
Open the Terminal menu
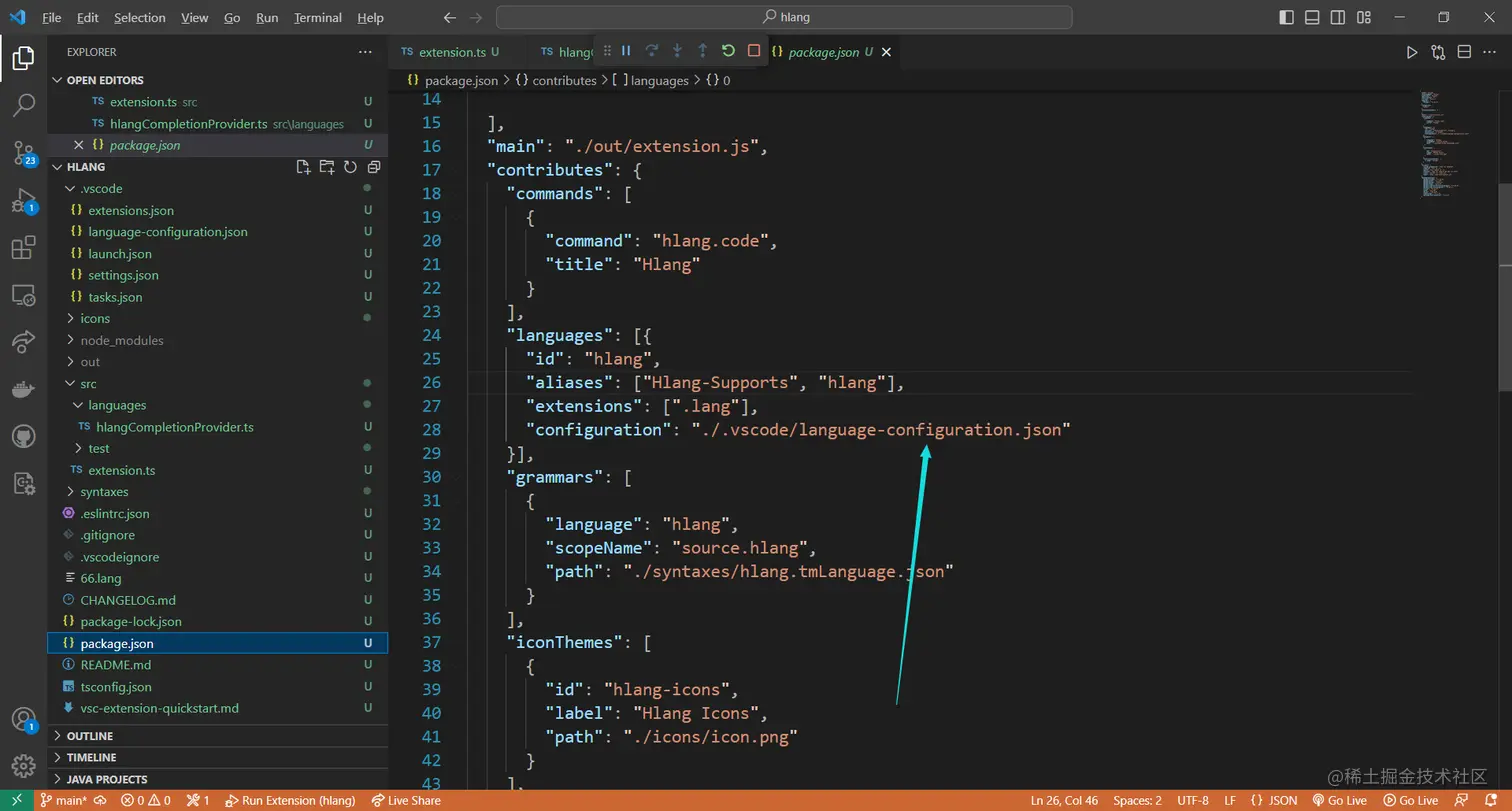pos(318,17)
